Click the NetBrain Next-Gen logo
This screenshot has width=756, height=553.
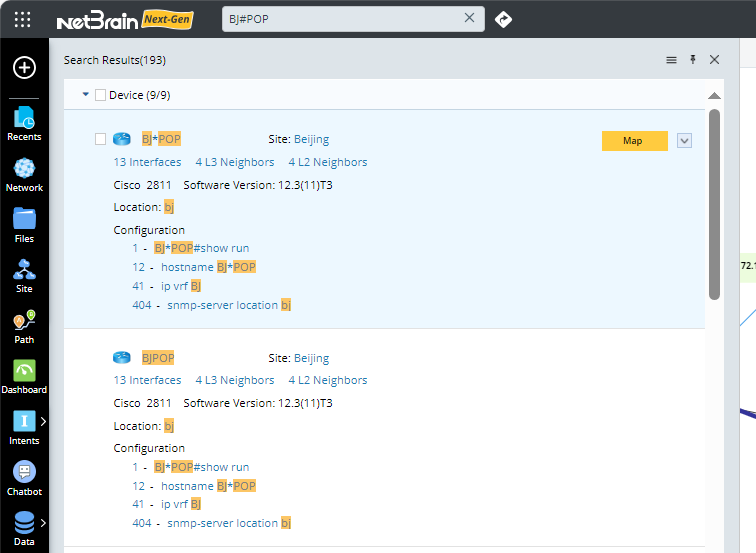(x=125, y=20)
